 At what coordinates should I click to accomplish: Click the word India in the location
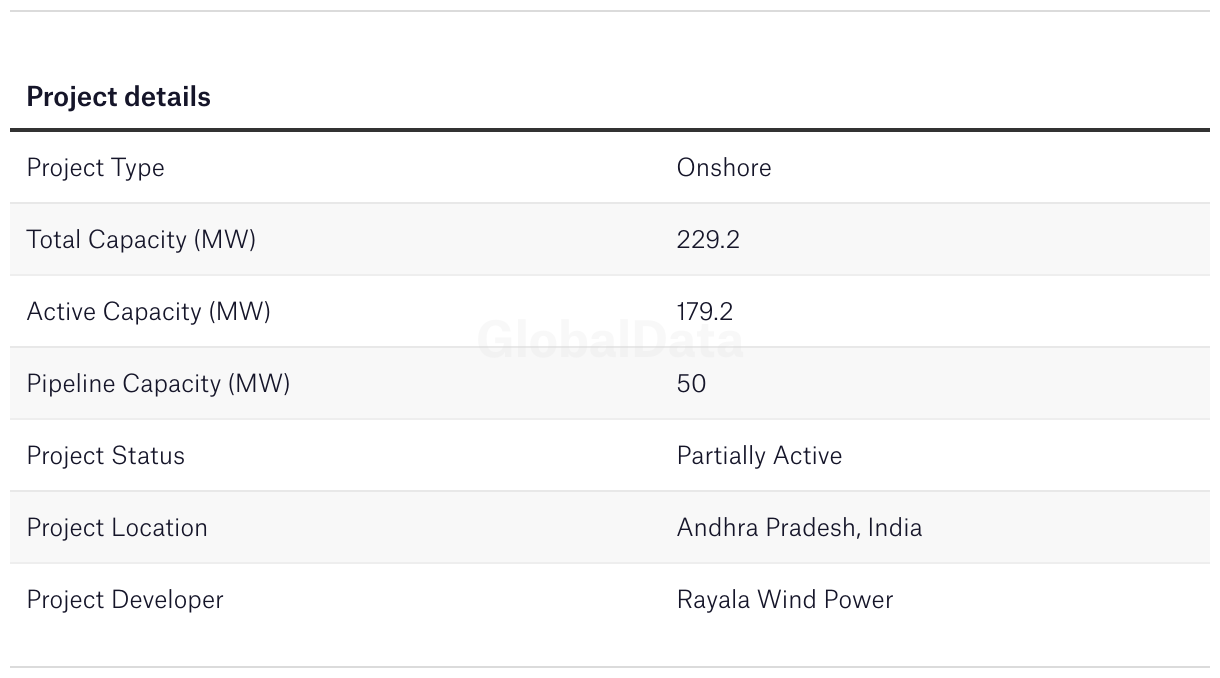point(895,528)
